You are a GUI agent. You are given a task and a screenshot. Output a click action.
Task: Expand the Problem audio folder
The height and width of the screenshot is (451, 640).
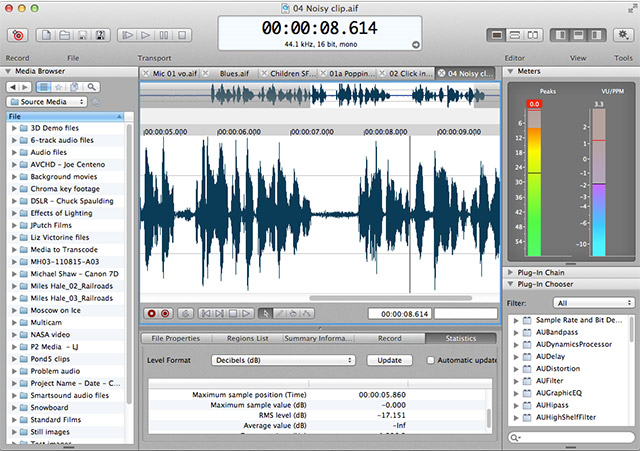pyautogui.click(x=14, y=371)
